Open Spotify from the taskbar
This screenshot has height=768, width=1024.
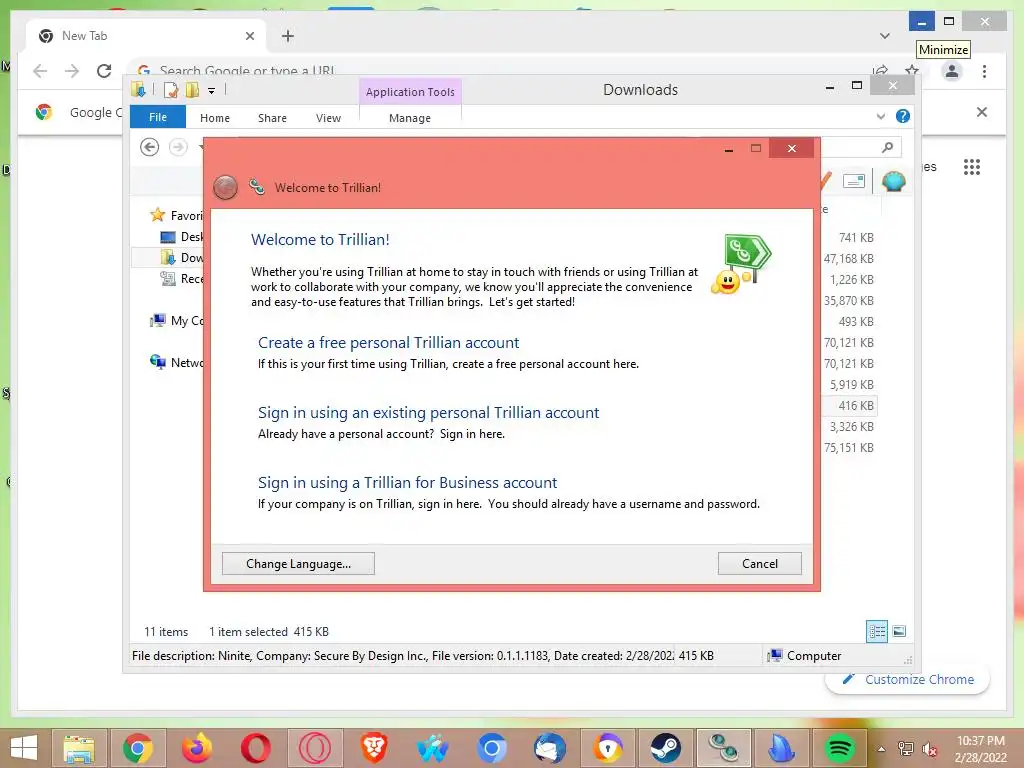840,748
